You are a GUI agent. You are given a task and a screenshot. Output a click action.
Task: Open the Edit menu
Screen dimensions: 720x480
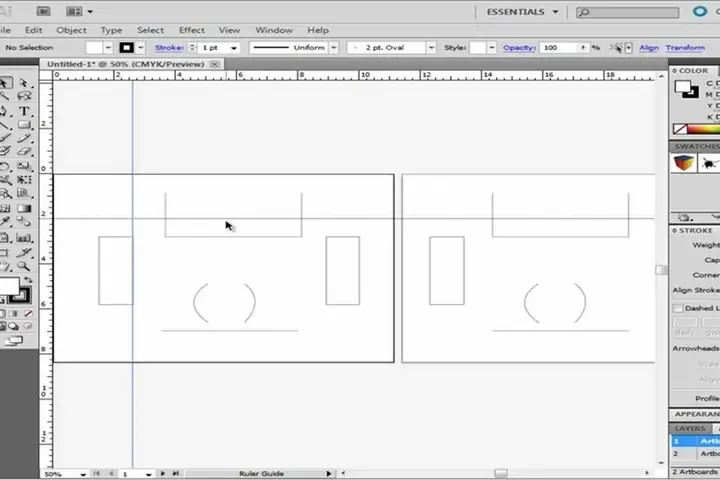point(34,30)
